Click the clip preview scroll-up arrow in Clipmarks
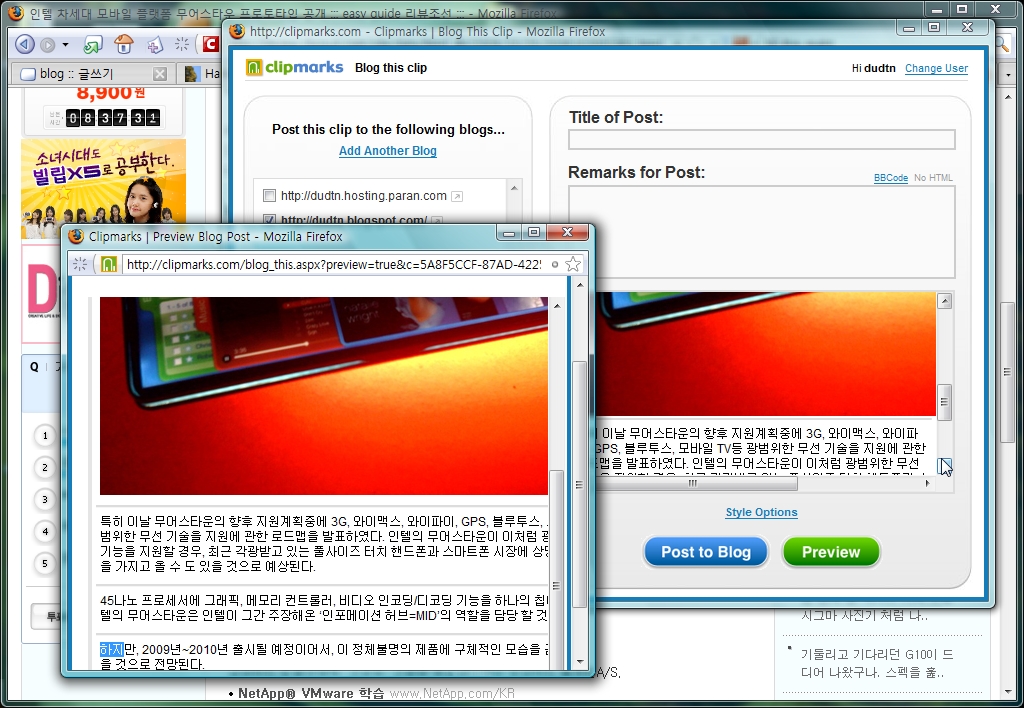1024x708 pixels. click(x=944, y=301)
